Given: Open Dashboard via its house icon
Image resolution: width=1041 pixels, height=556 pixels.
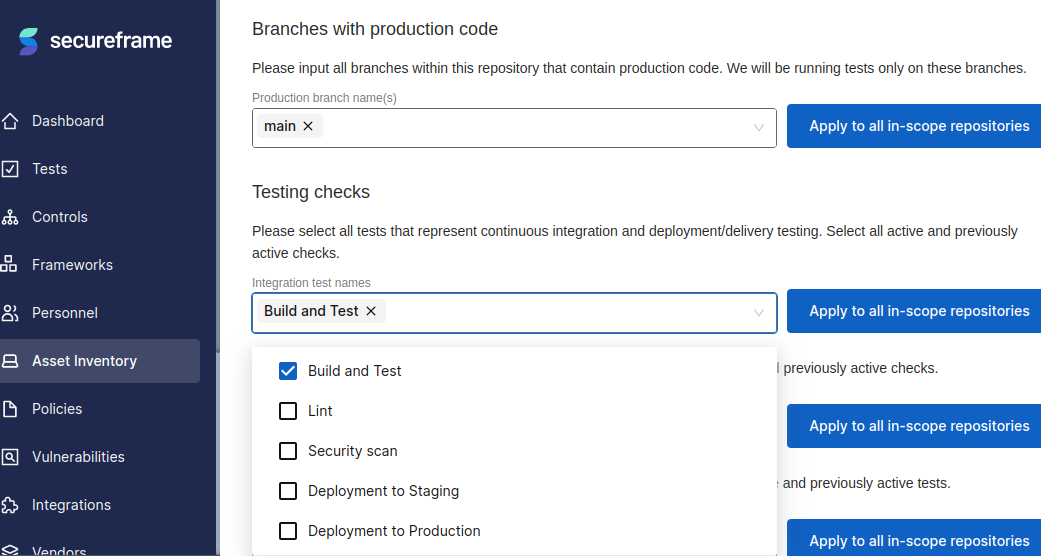Looking at the screenshot, I should click(x=9, y=121).
